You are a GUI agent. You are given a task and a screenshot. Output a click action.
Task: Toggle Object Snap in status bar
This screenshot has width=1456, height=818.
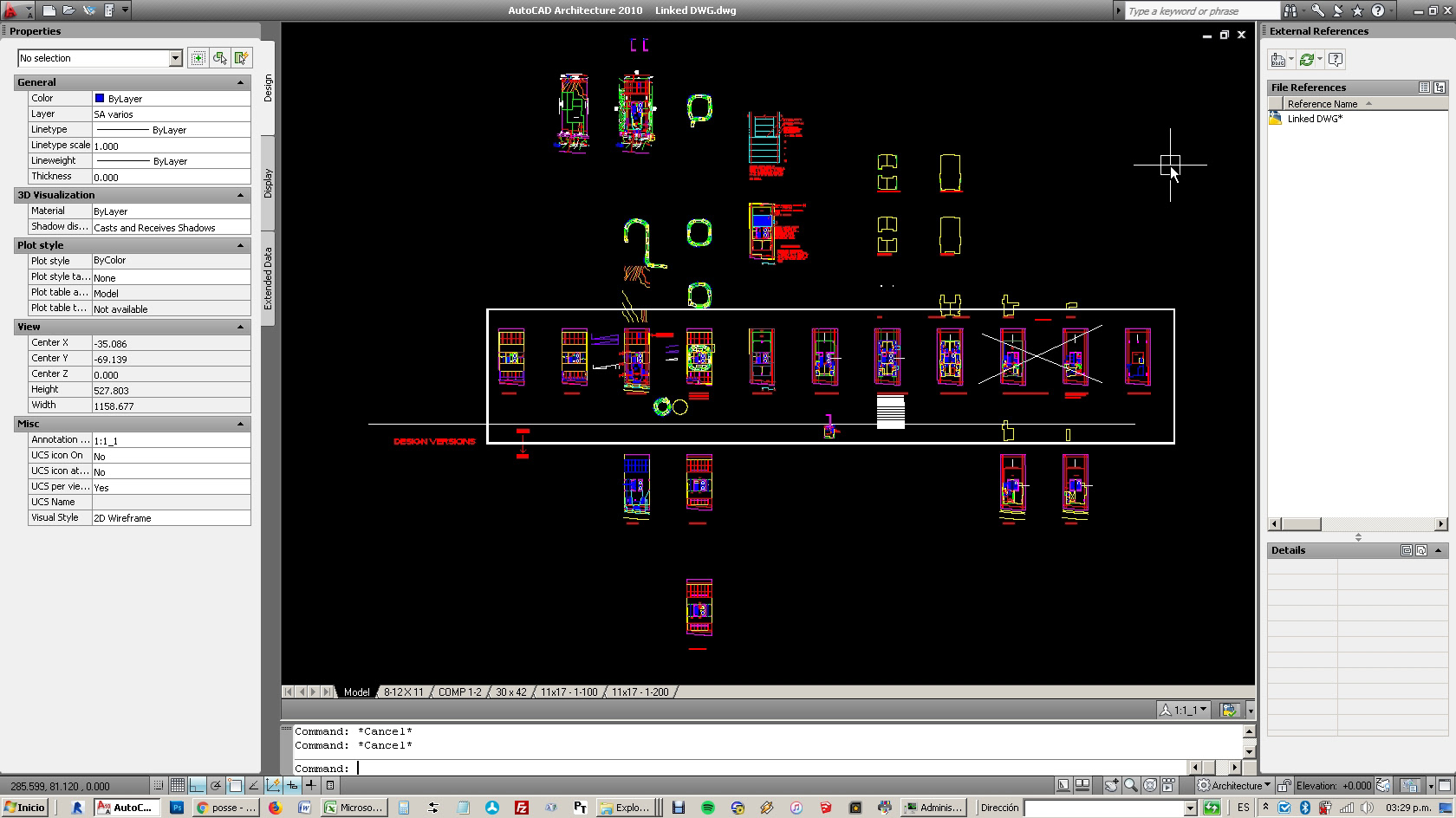point(235,786)
